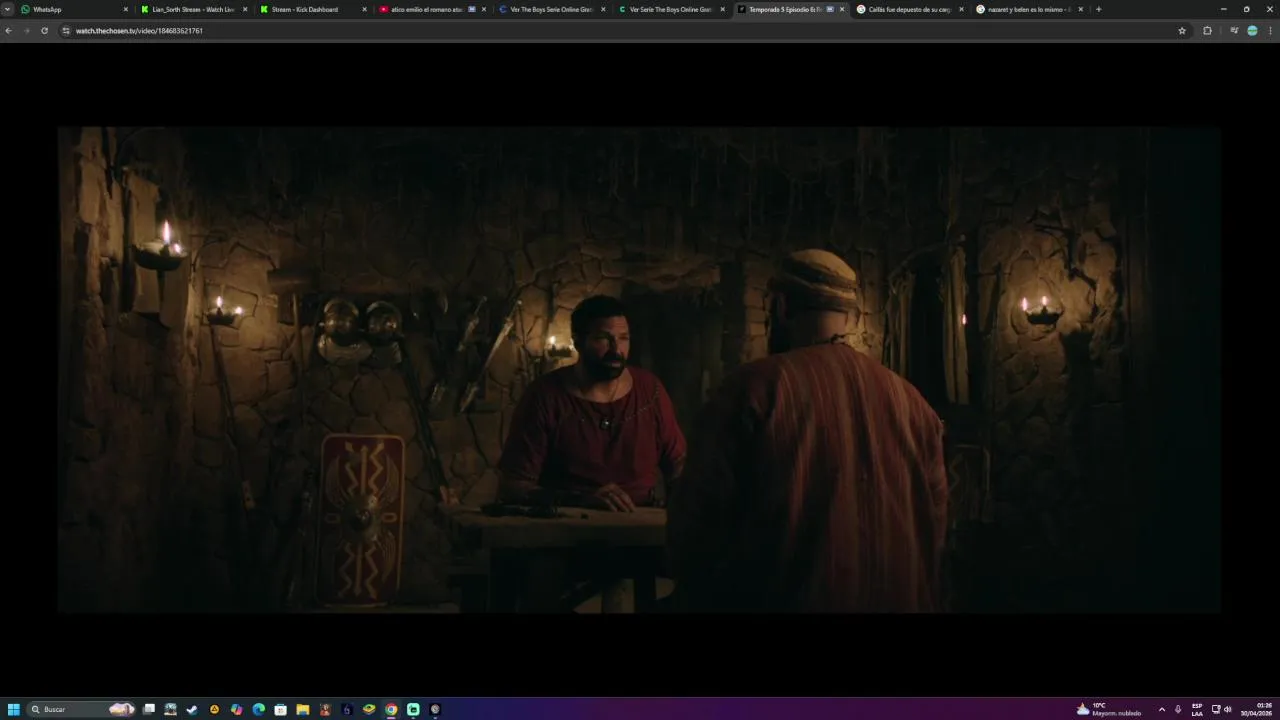Open the Chrome profile avatar

tap(1252, 31)
